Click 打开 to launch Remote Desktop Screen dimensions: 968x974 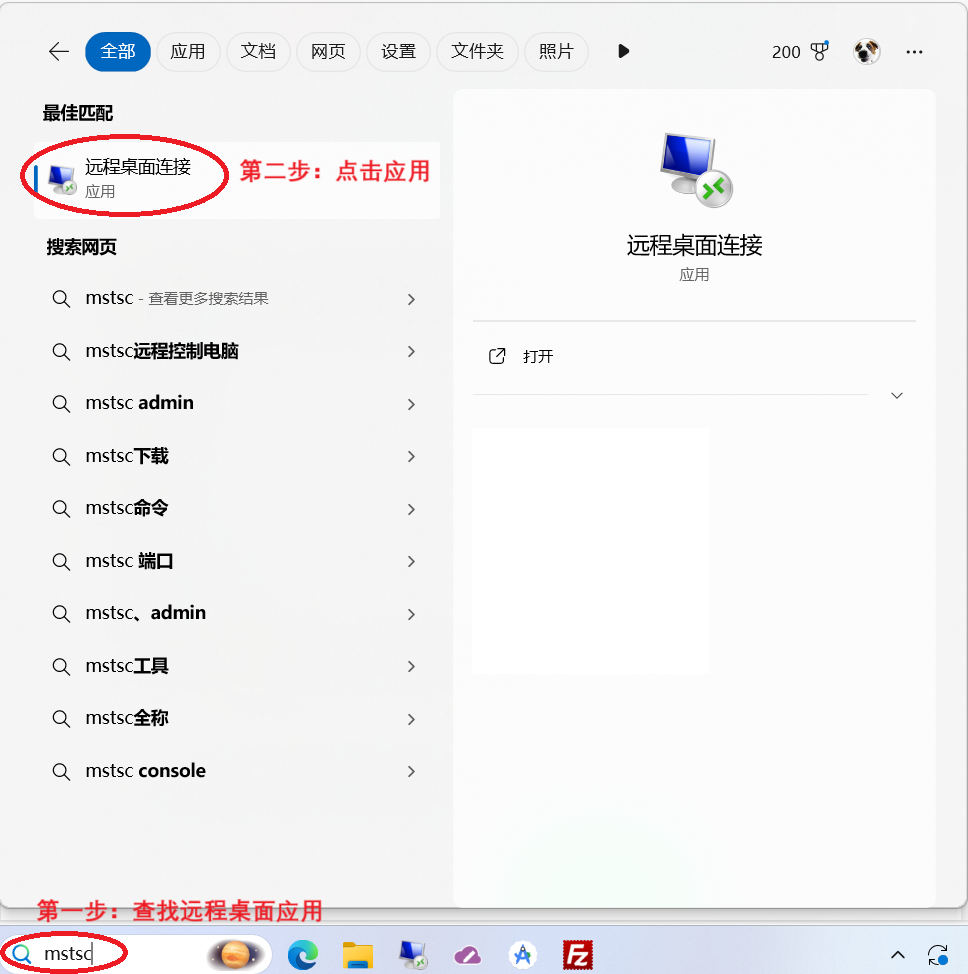[538, 357]
